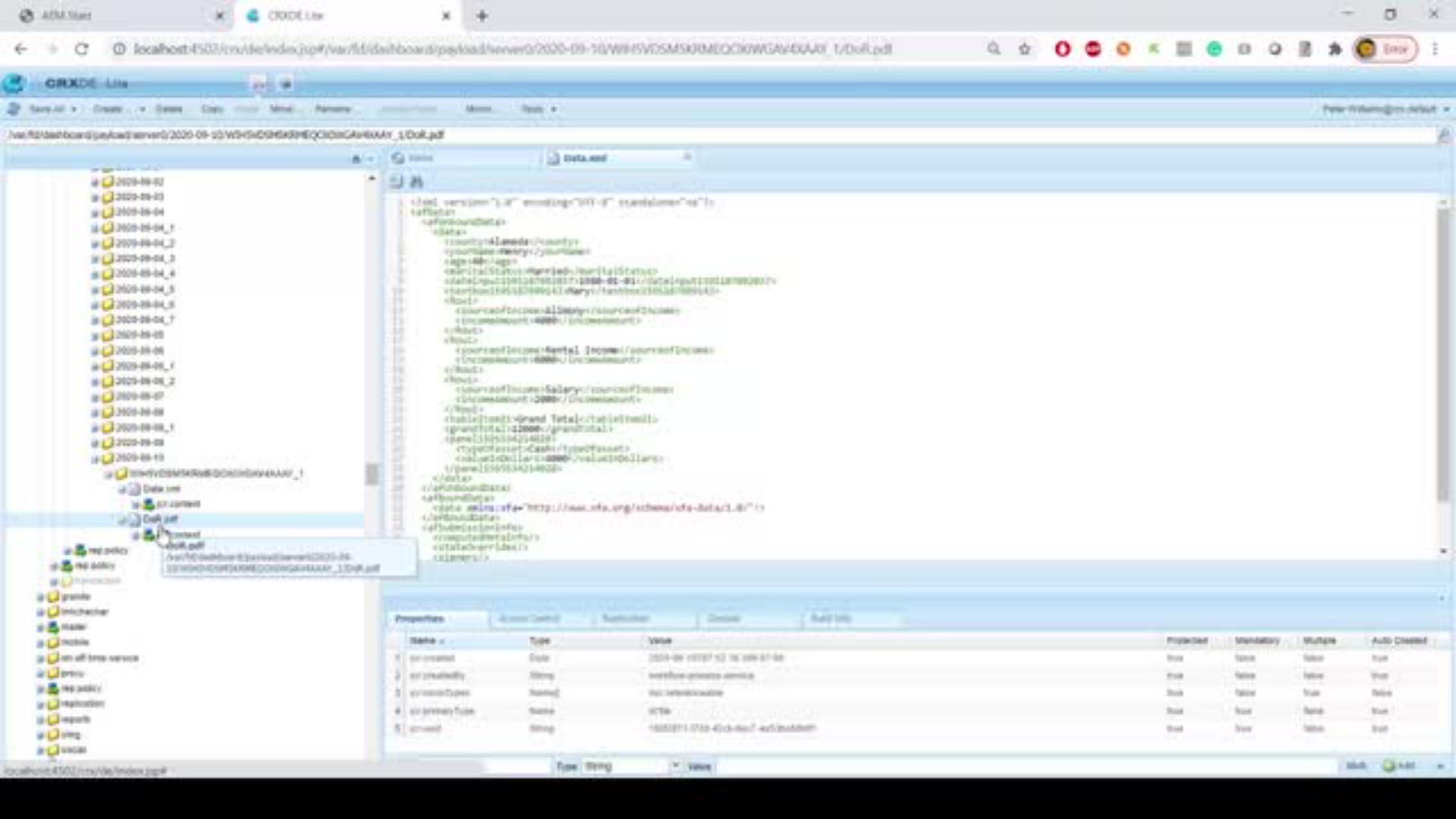Open the address bar site information icon
Image resolution: width=1456 pixels, height=819 pixels.
click(118, 49)
